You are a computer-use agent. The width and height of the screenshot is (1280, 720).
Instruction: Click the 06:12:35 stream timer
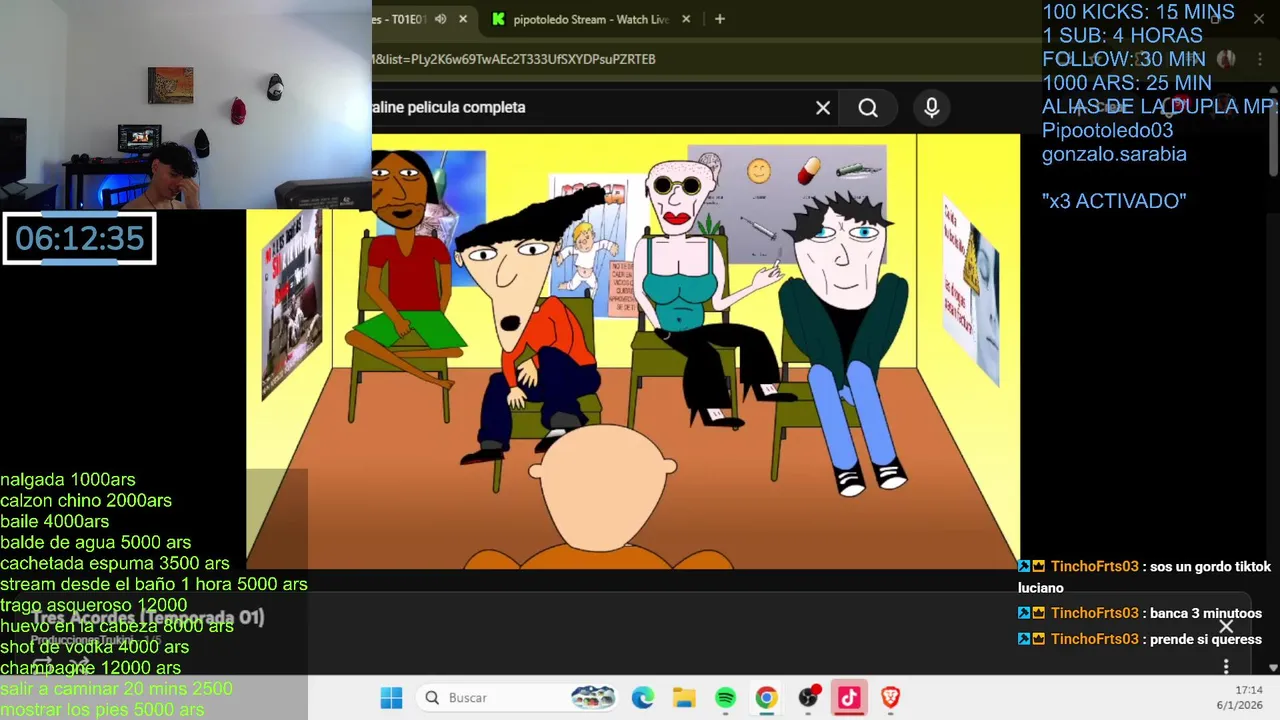pyautogui.click(x=79, y=239)
